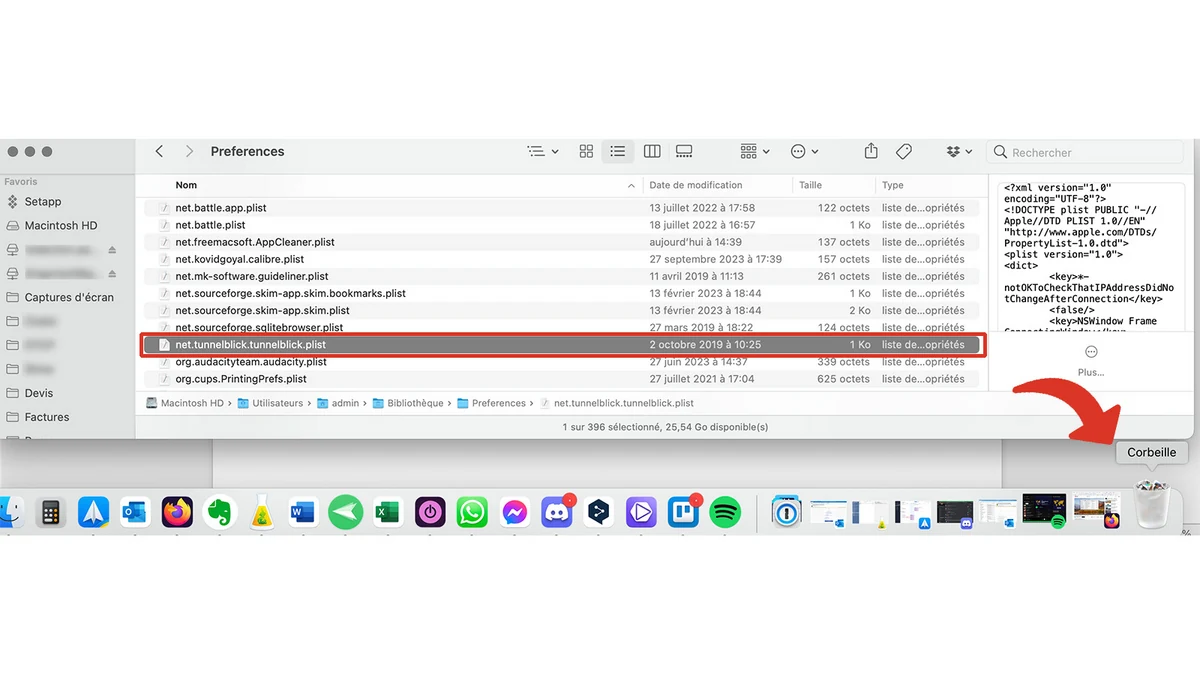Open the Corbeille trash in Dock

coord(1153,505)
